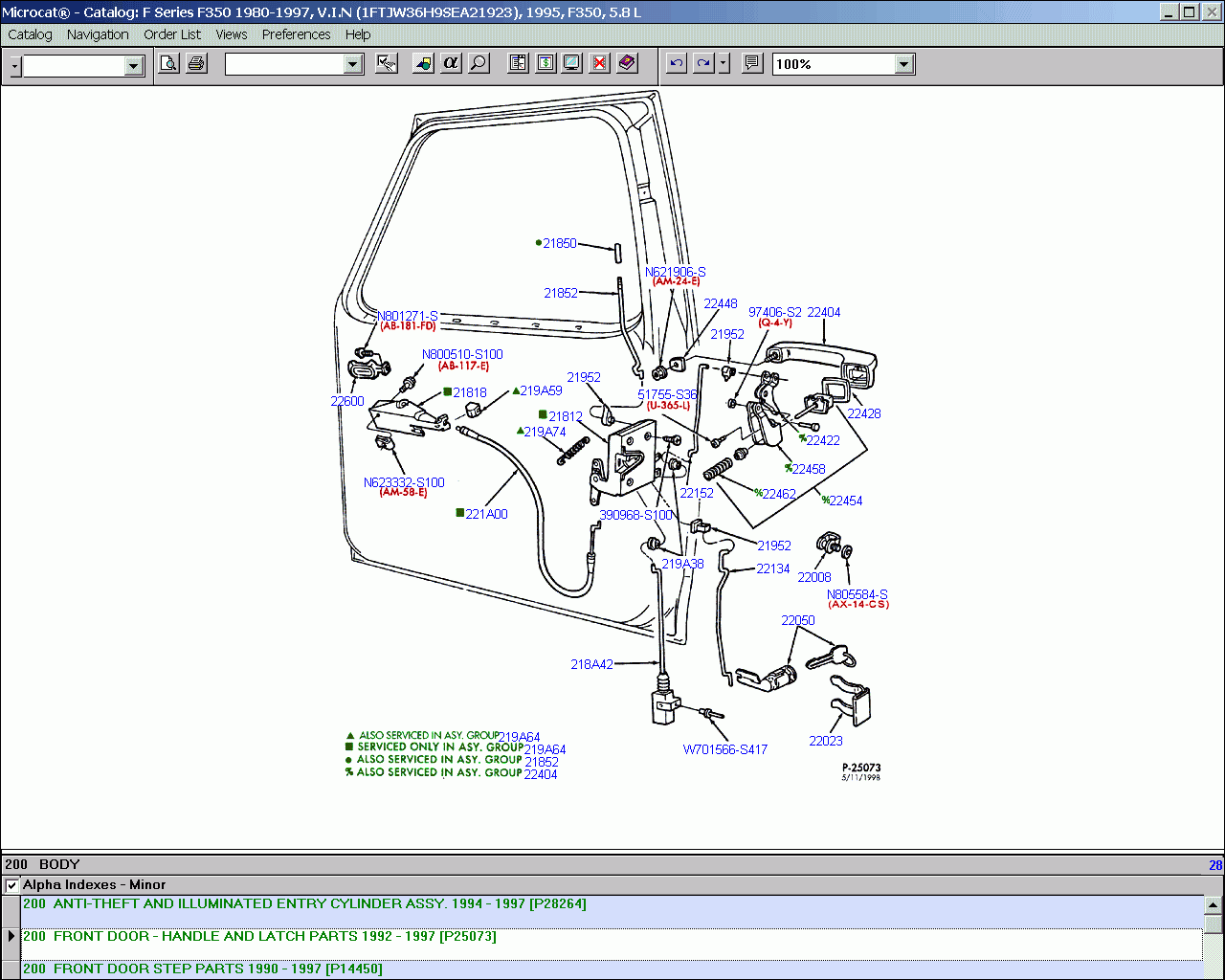
Task: Click part number 22404 door handle label
Action: [x=823, y=312]
